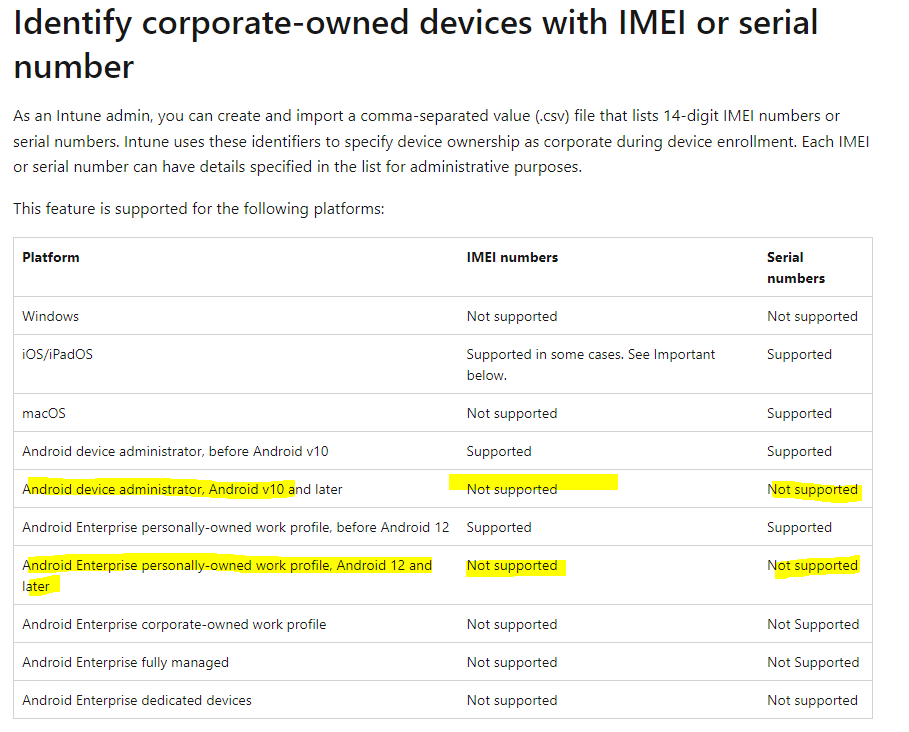Click the macOS platform cell
The height and width of the screenshot is (732, 909).
[44, 413]
